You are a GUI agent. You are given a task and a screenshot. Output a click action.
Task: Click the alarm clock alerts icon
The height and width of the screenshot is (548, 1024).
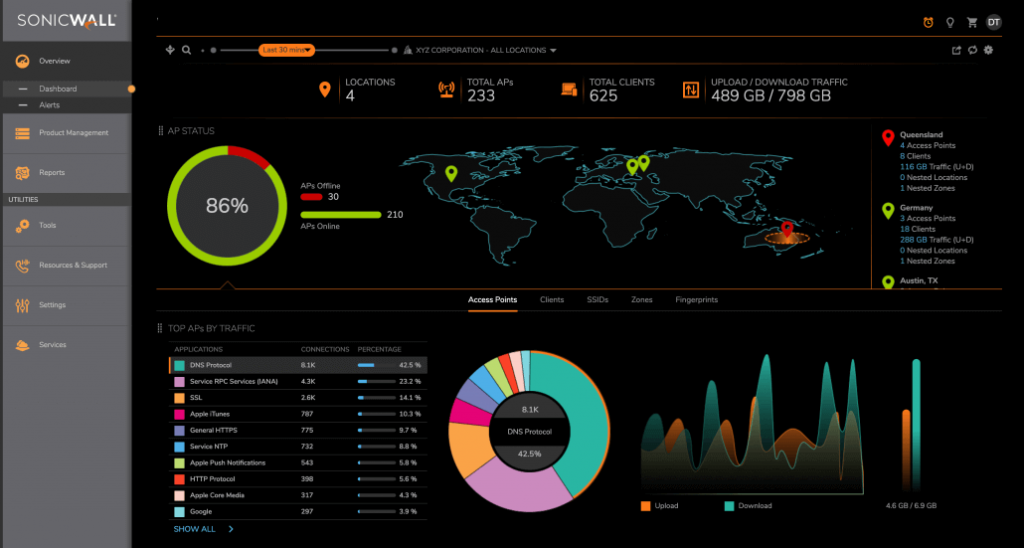click(x=928, y=22)
